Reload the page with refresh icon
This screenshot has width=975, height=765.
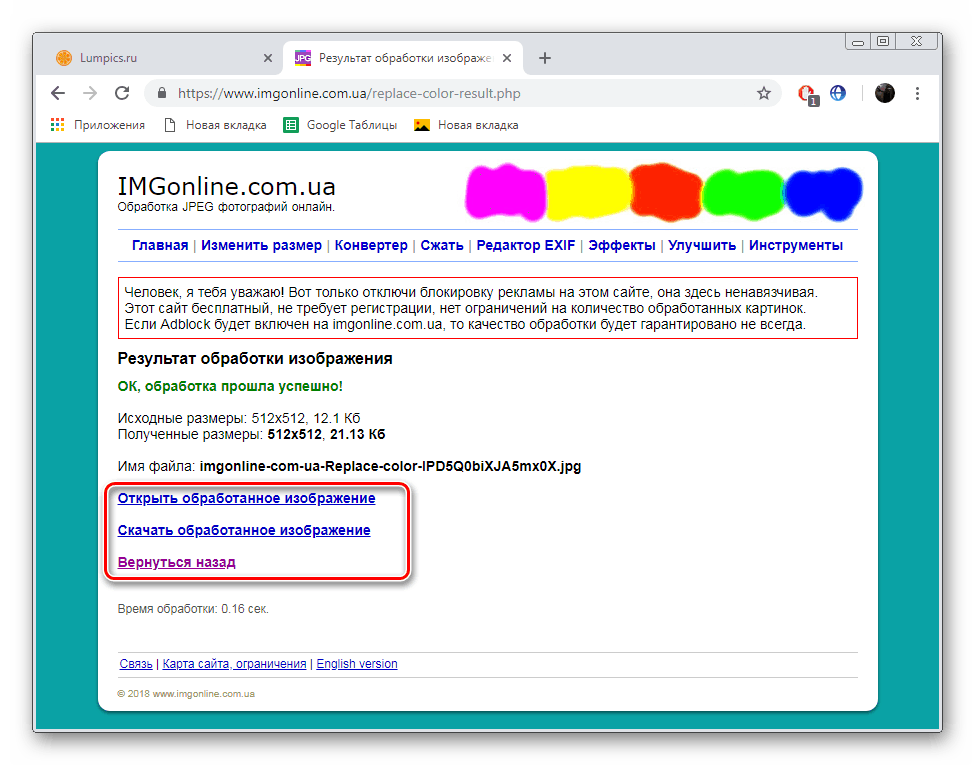pyautogui.click(x=122, y=93)
